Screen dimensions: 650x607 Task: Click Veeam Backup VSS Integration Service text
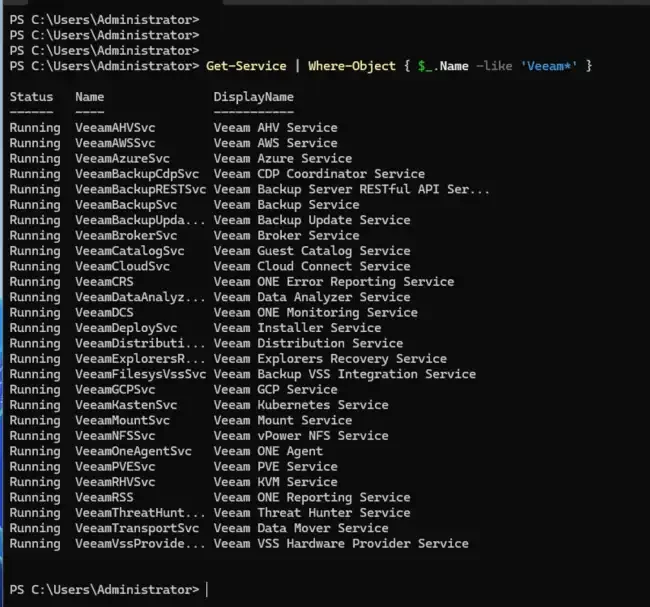[345, 374]
